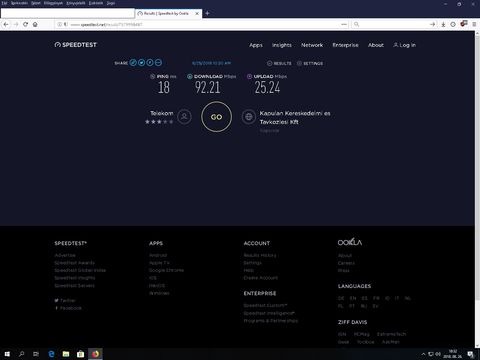This screenshot has height=360, width=480.
Task: Click the download speed value 92.21
Action: click(208, 88)
